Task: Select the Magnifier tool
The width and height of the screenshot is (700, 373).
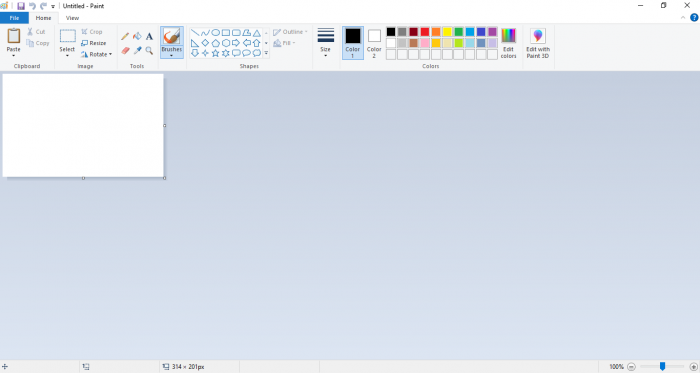Action: (149, 51)
